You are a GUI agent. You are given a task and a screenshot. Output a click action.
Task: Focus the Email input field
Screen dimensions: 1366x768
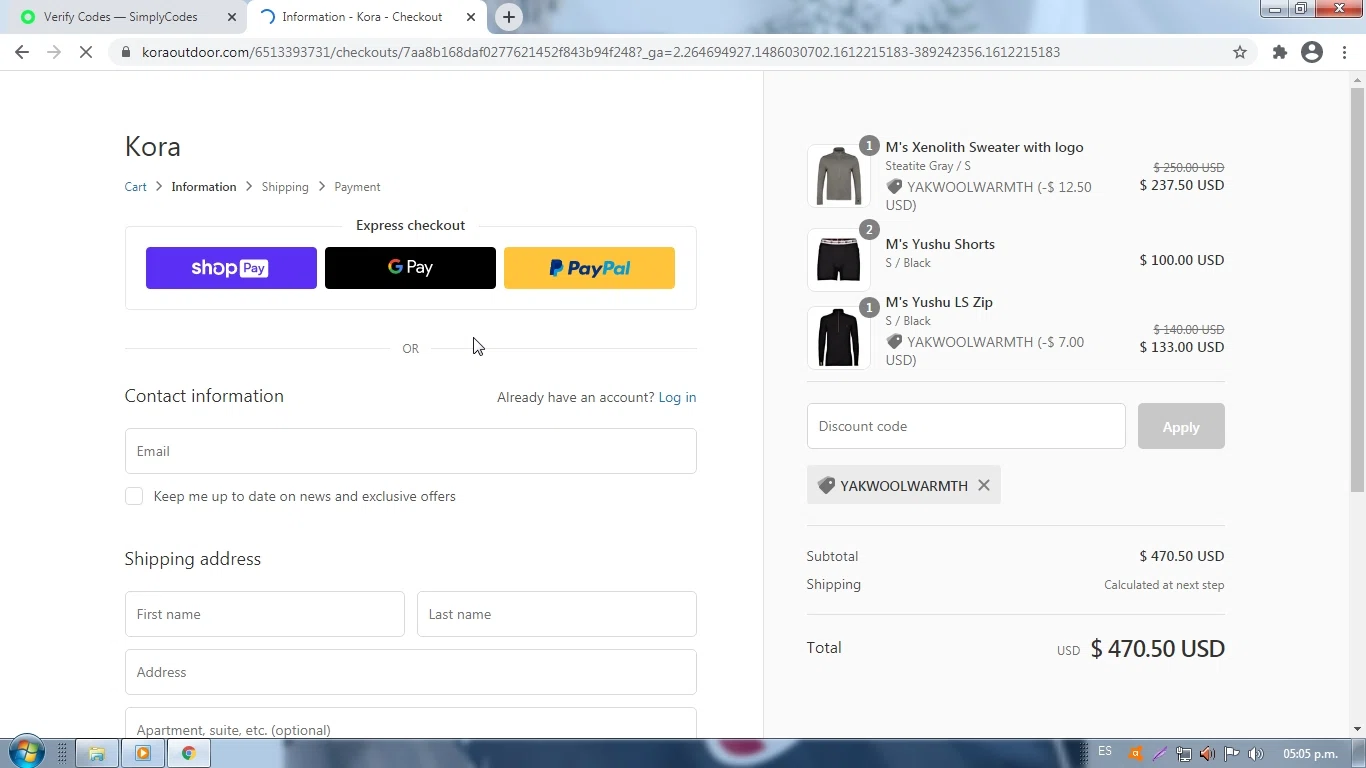(x=410, y=451)
